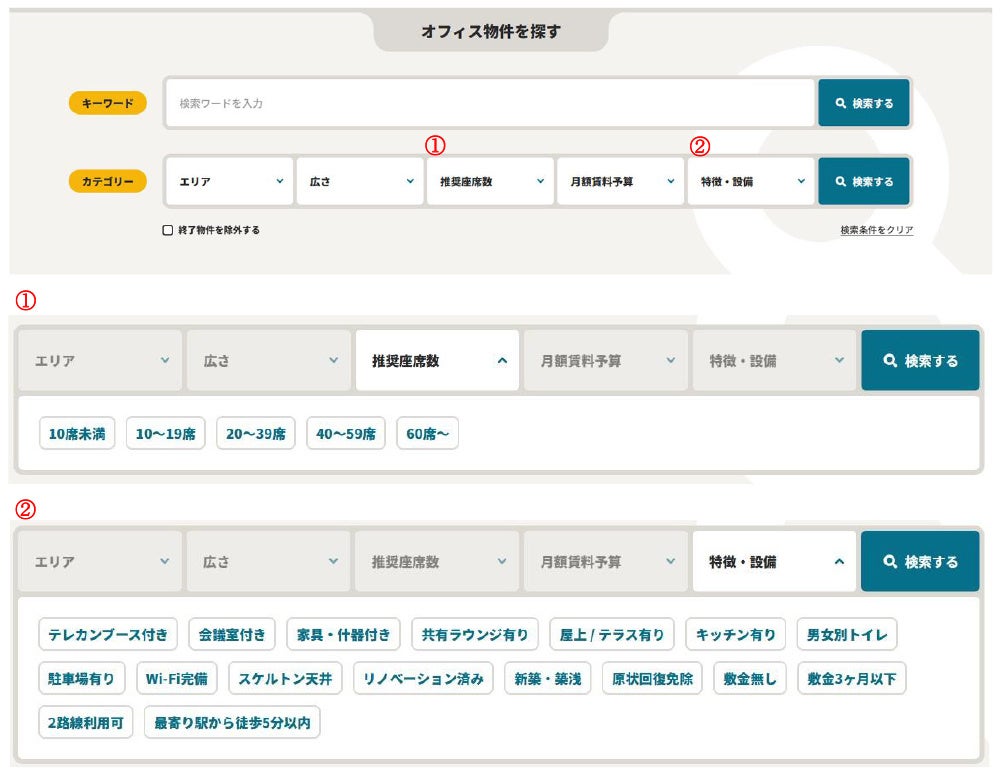Click 検索する button in the カテゴリー labeled row

tap(864, 182)
